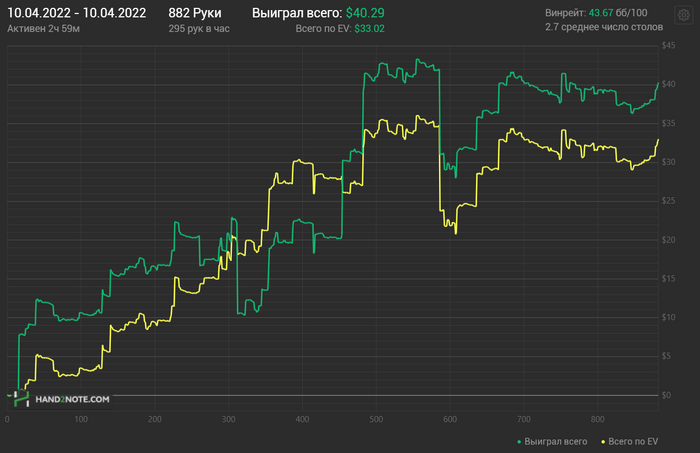This screenshot has width=700, height=453.
Task: Select the date range 10.04.2022 - 10.04.2022
Action: tap(77, 13)
